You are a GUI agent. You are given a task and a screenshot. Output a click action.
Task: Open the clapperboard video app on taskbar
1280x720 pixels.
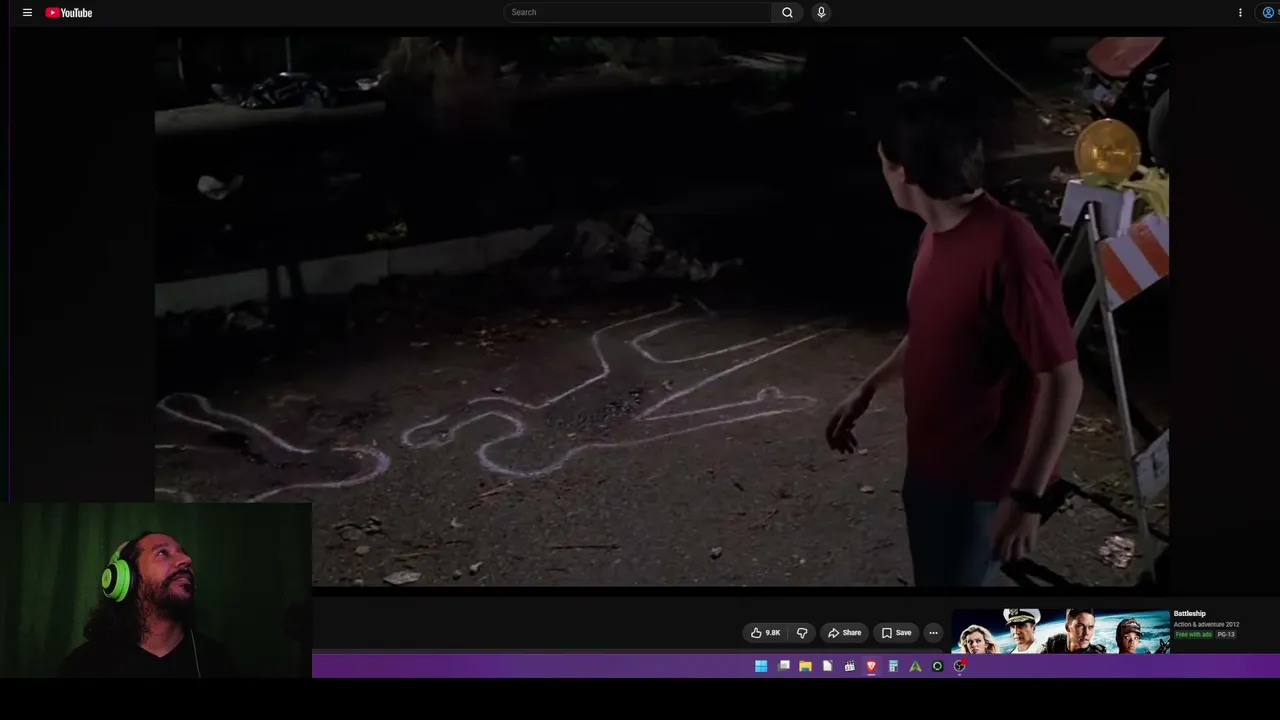pyautogui.click(x=849, y=666)
